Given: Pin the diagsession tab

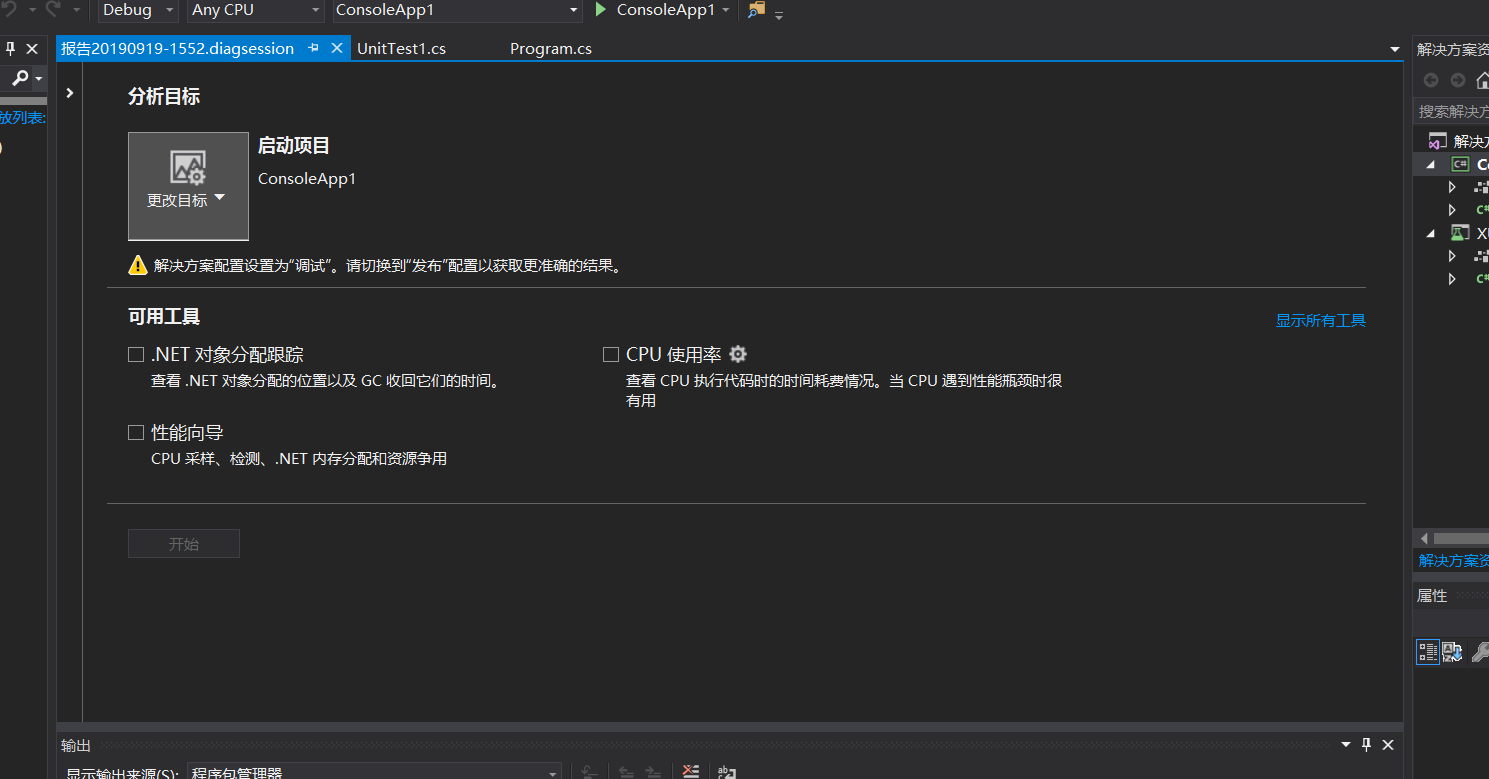Looking at the screenshot, I should pyautogui.click(x=313, y=48).
